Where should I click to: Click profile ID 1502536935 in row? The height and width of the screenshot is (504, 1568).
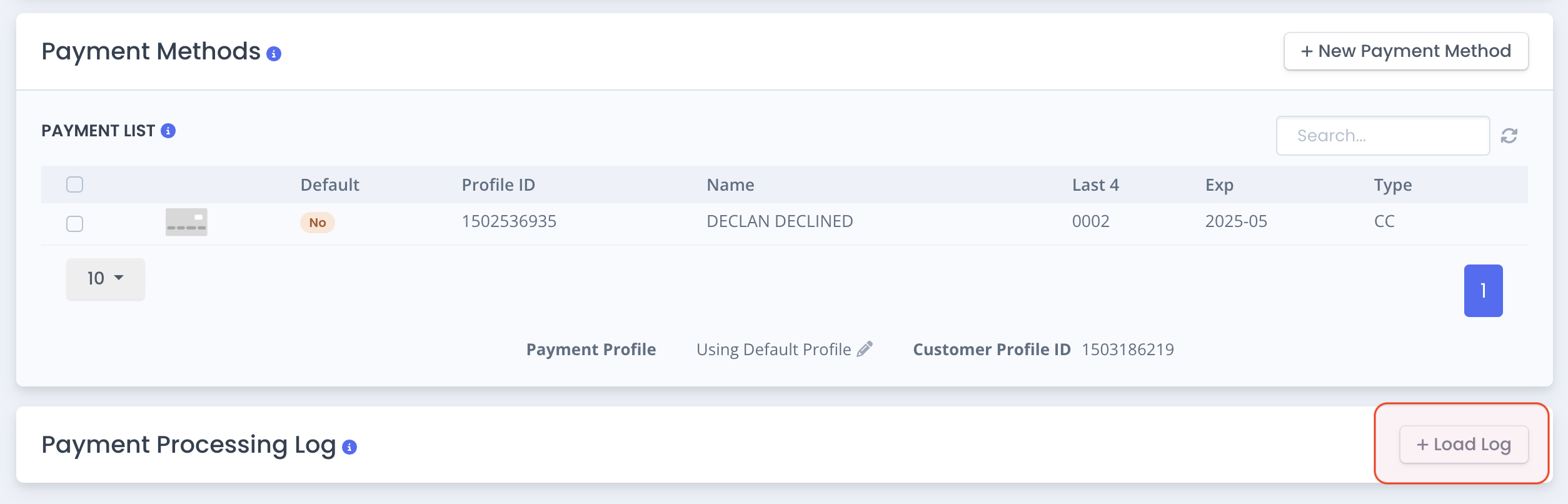tap(509, 221)
